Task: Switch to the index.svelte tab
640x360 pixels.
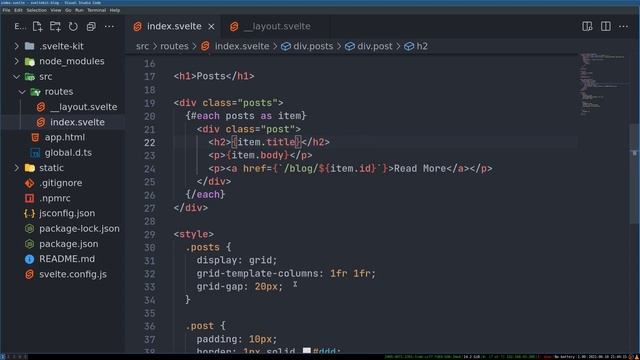Action: 174,27
